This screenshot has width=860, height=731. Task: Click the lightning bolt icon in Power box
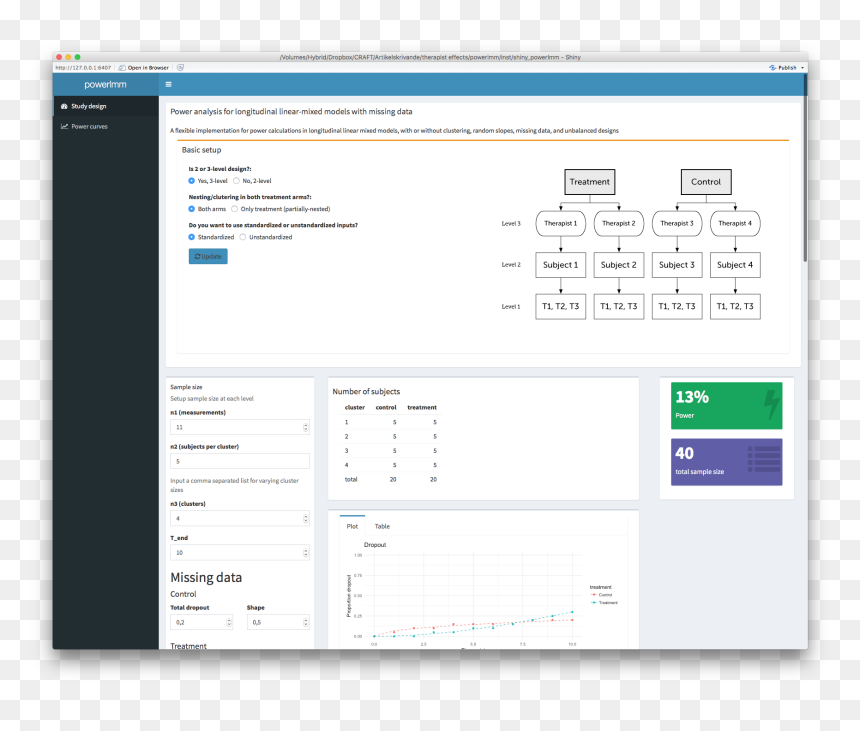click(x=772, y=405)
